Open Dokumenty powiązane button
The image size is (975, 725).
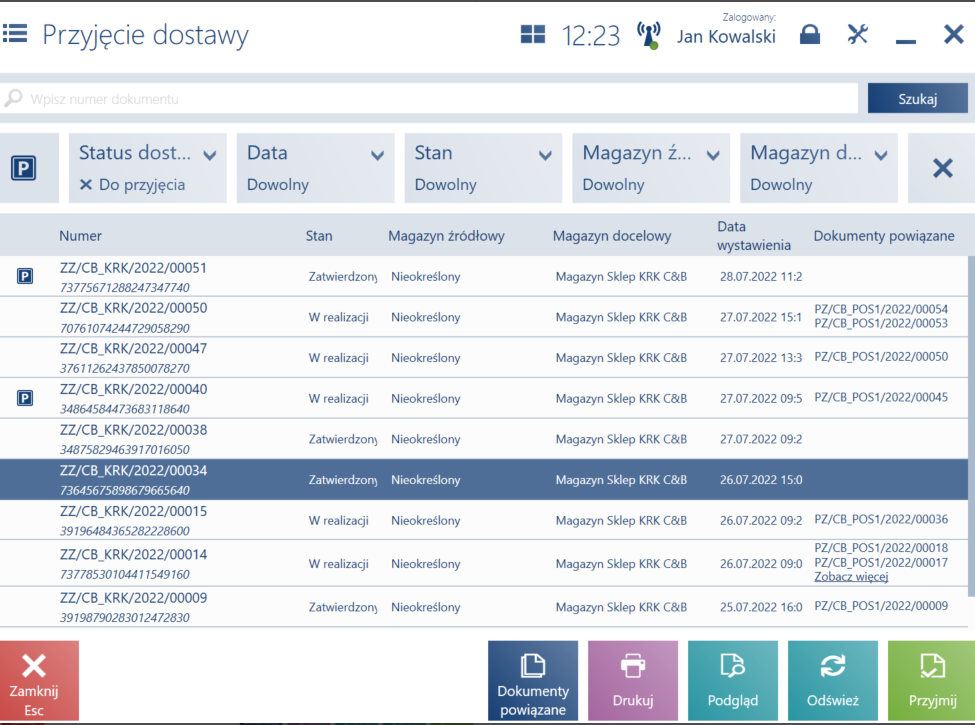click(x=533, y=681)
